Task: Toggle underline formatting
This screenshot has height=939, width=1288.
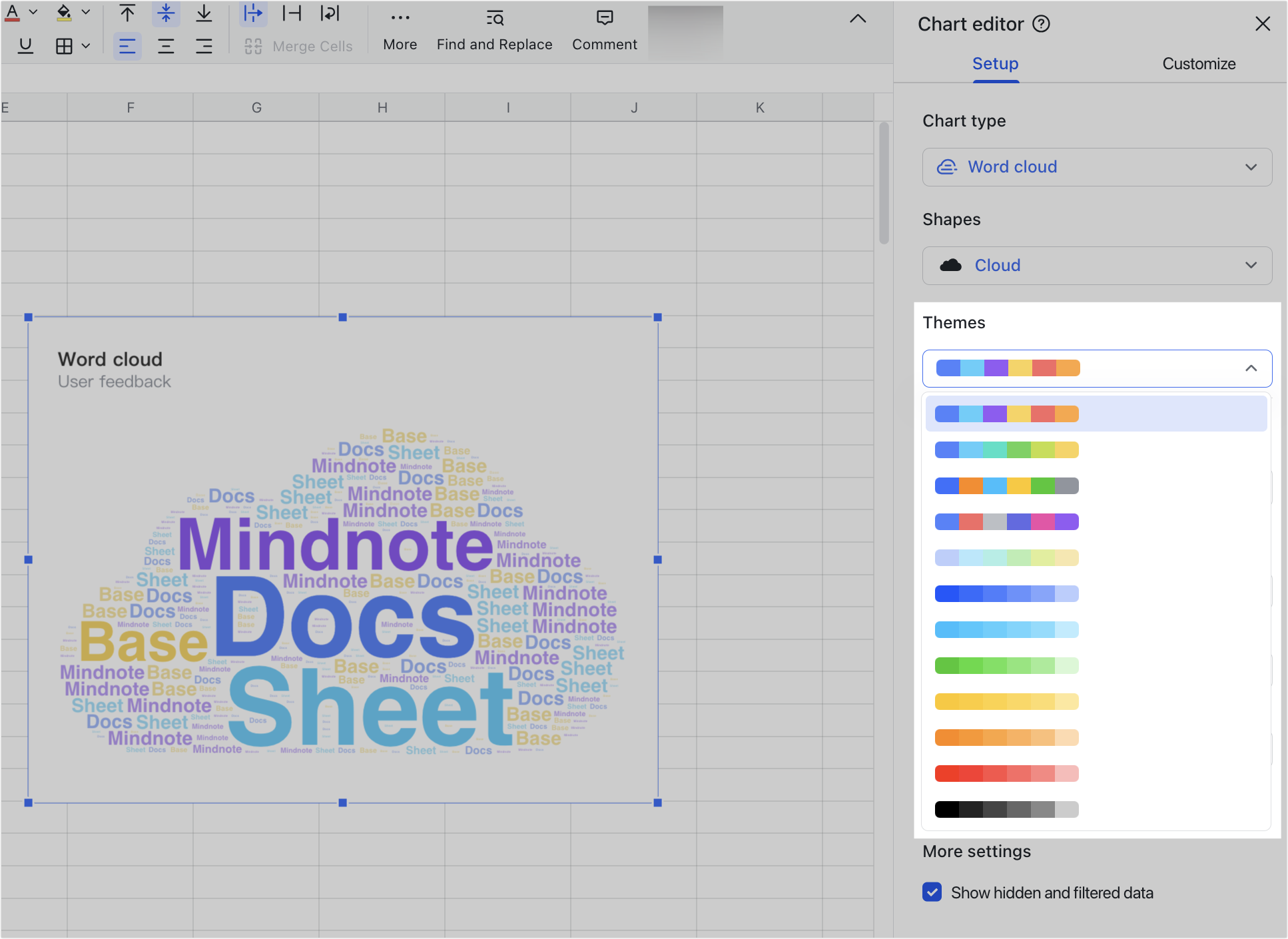Action: 25,45
